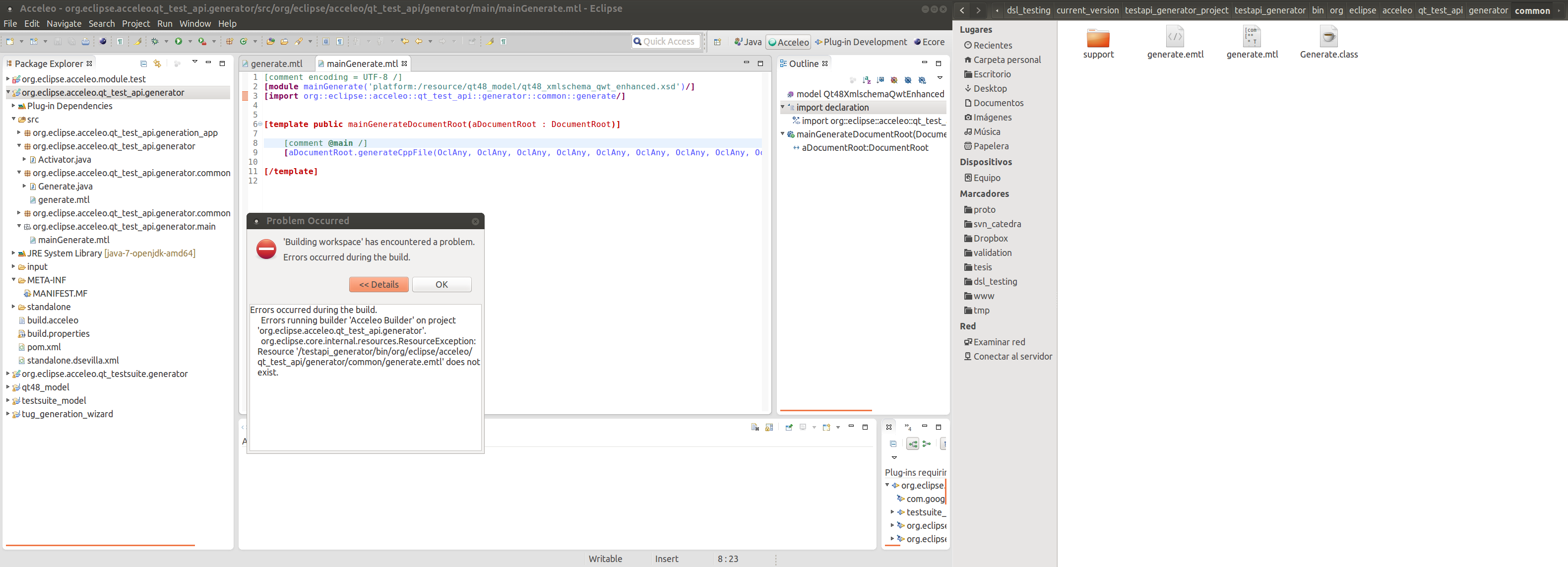The width and height of the screenshot is (1568, 567).
Task: Open the support folder in file manager
Action: (1098, 43)
